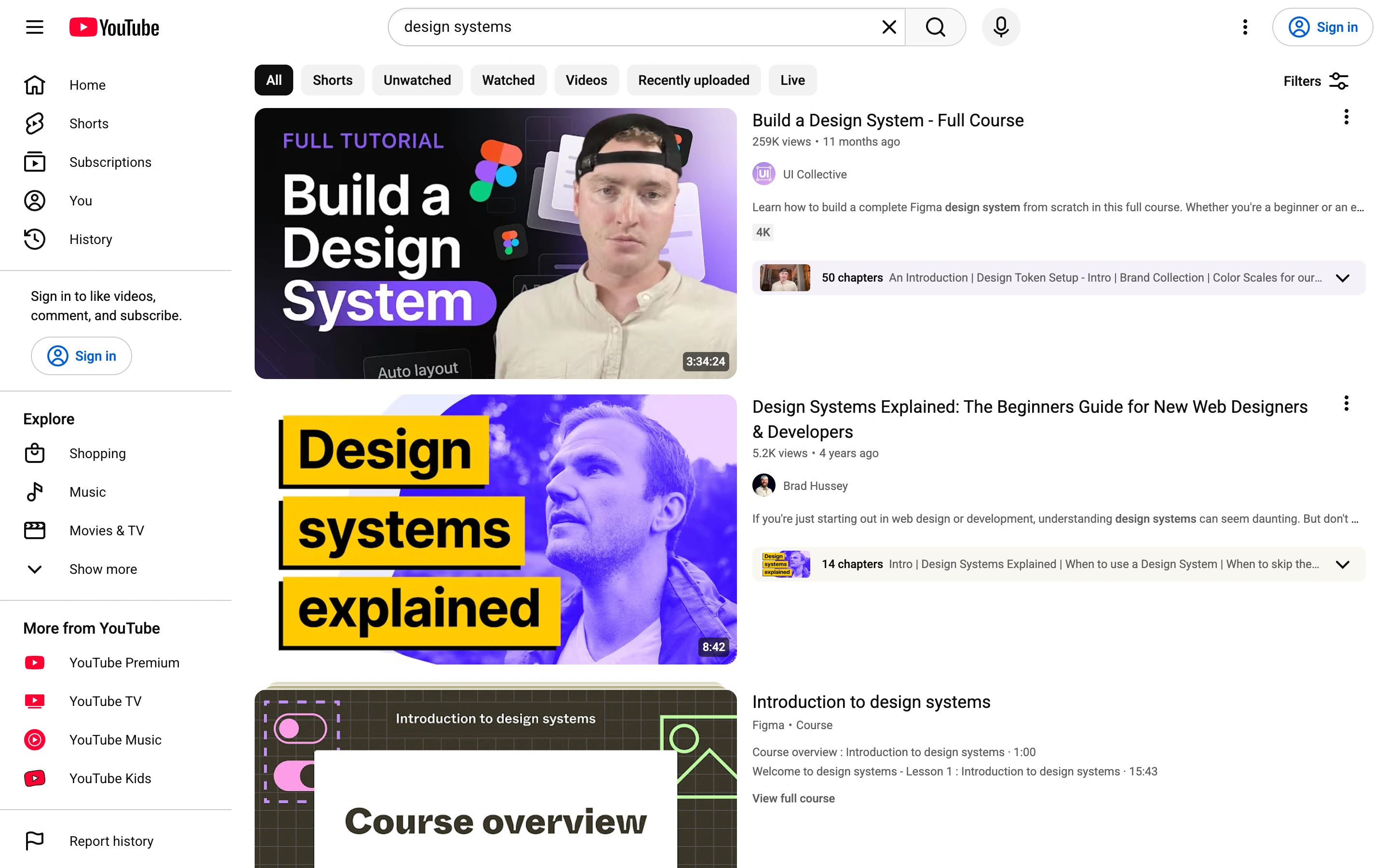Select the All filter chip
Screen dimensions: 1389x868
coord(274,81)
